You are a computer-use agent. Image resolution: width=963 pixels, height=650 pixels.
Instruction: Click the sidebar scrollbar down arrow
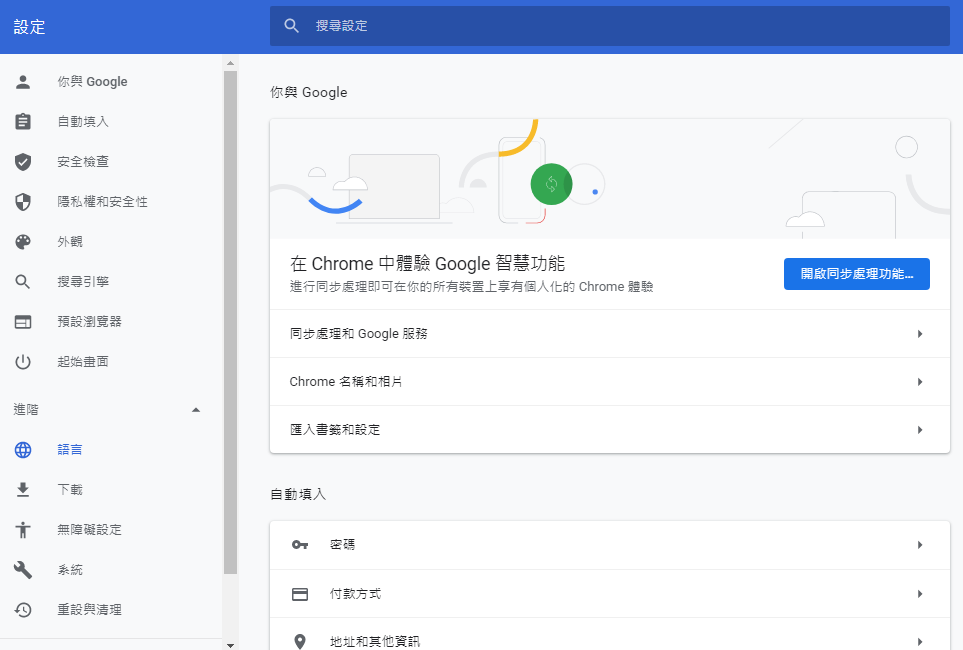click(x=230, y=644)
